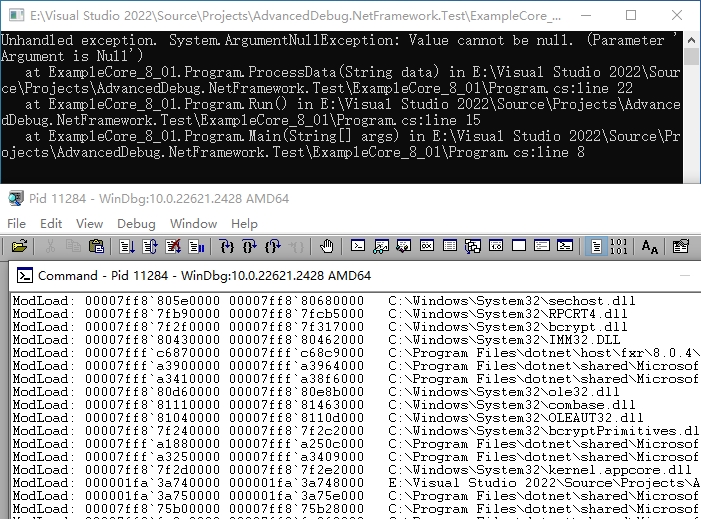Maximize the ExampleCore console window
The width and height of the screenshot is (701, 519).
(631, 15)
